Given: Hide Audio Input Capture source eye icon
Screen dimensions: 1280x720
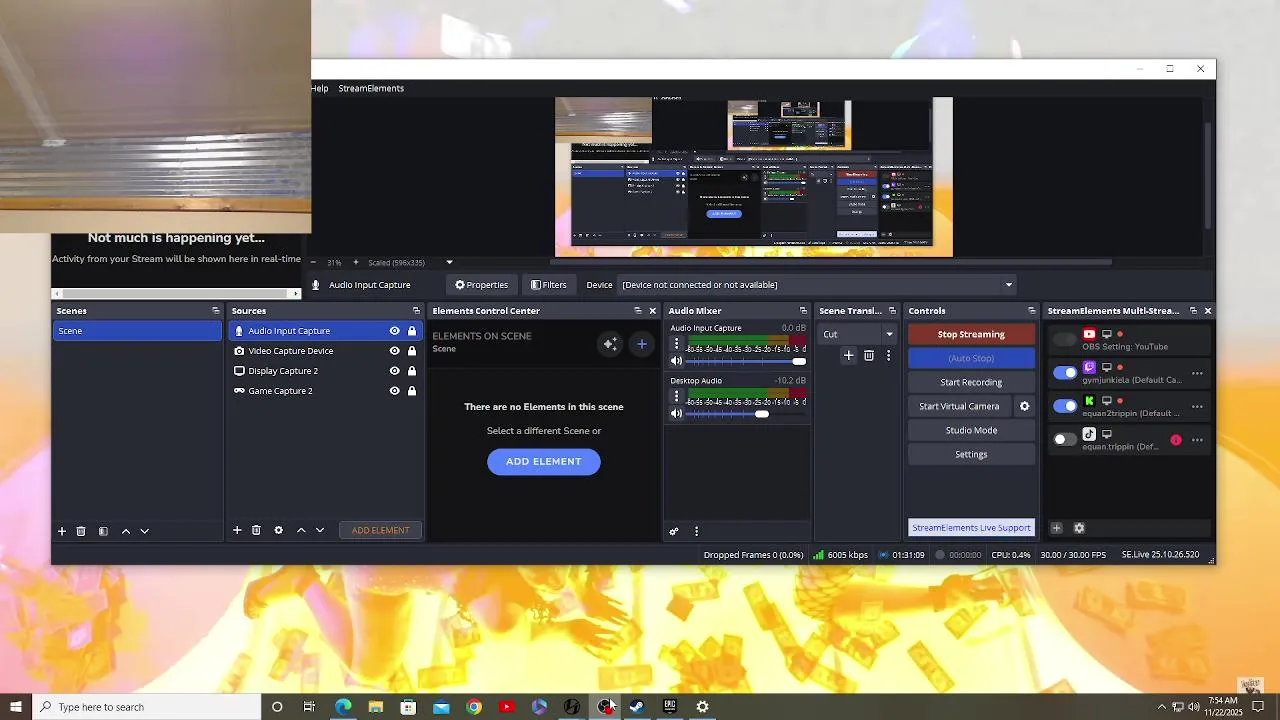Looking at the screenshot, I should (x=394, y=331).
